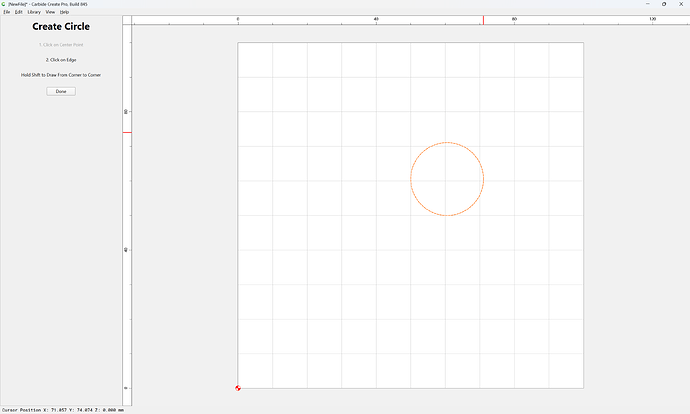Close the Carbide Create window
The height and width of the screenshot is (414, 690).
(x=681, y=4)
